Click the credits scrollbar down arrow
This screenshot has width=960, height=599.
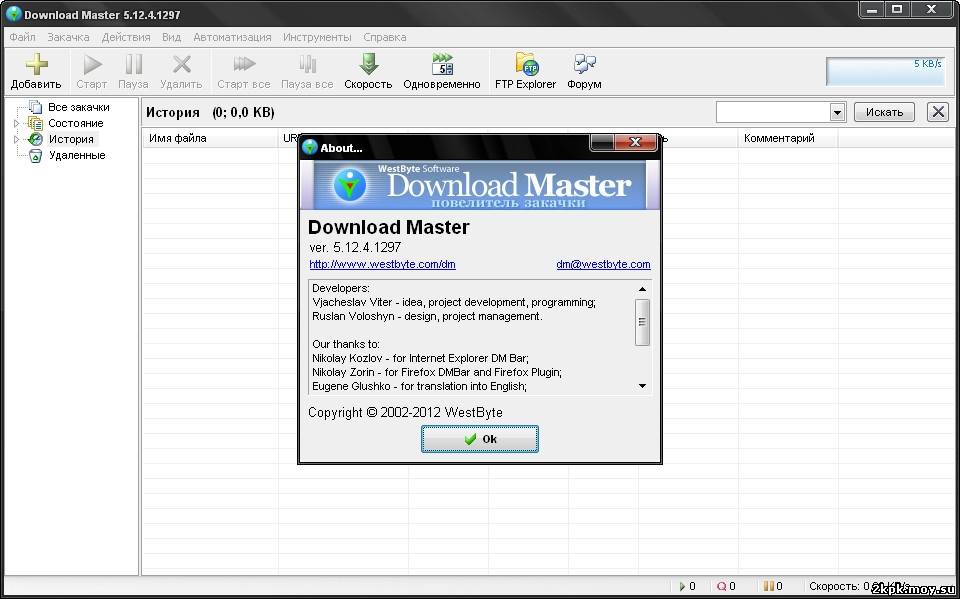click(x=642, y=386)
